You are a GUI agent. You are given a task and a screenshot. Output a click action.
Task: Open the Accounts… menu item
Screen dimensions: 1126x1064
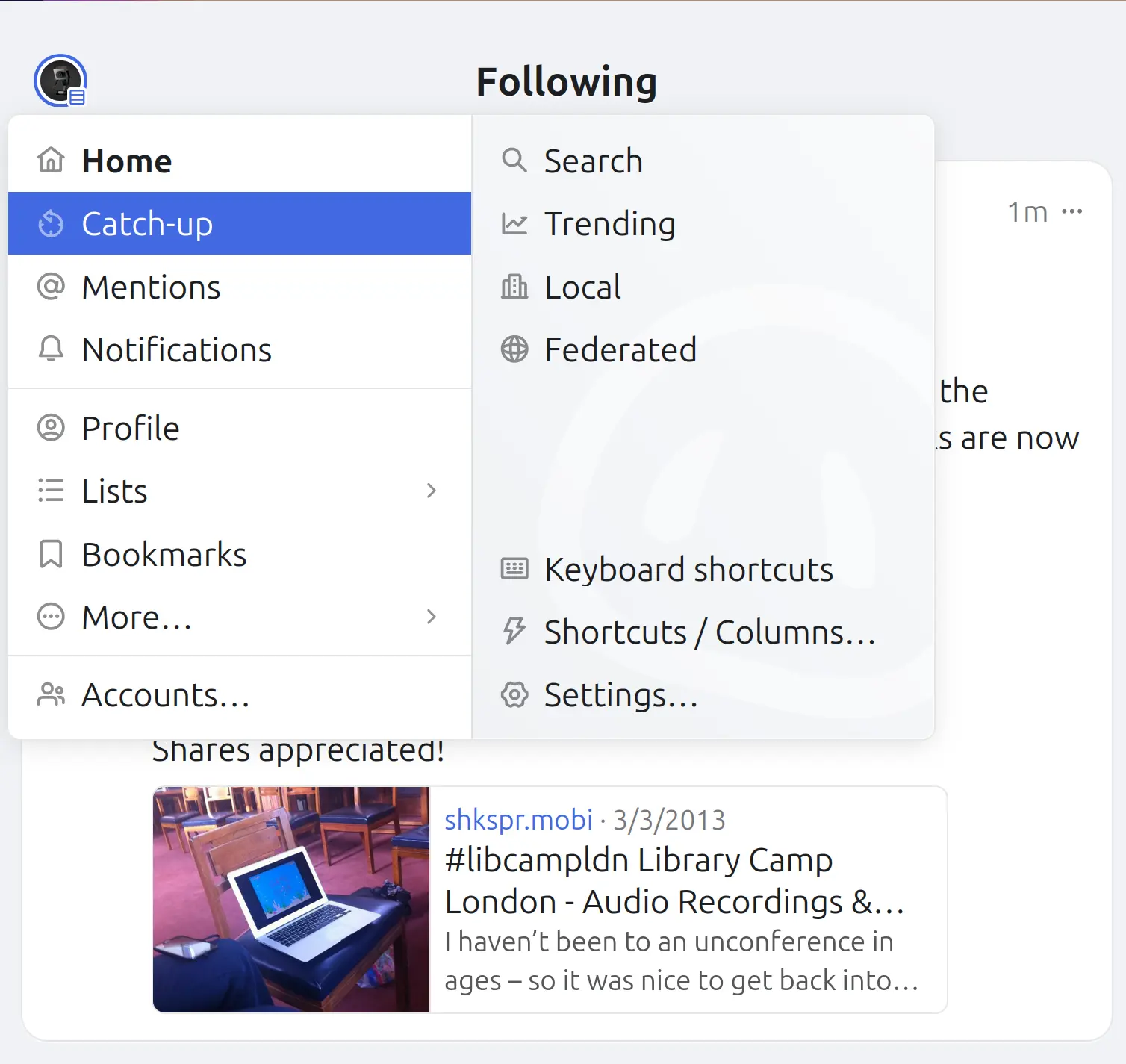click(x=240, y=695)
